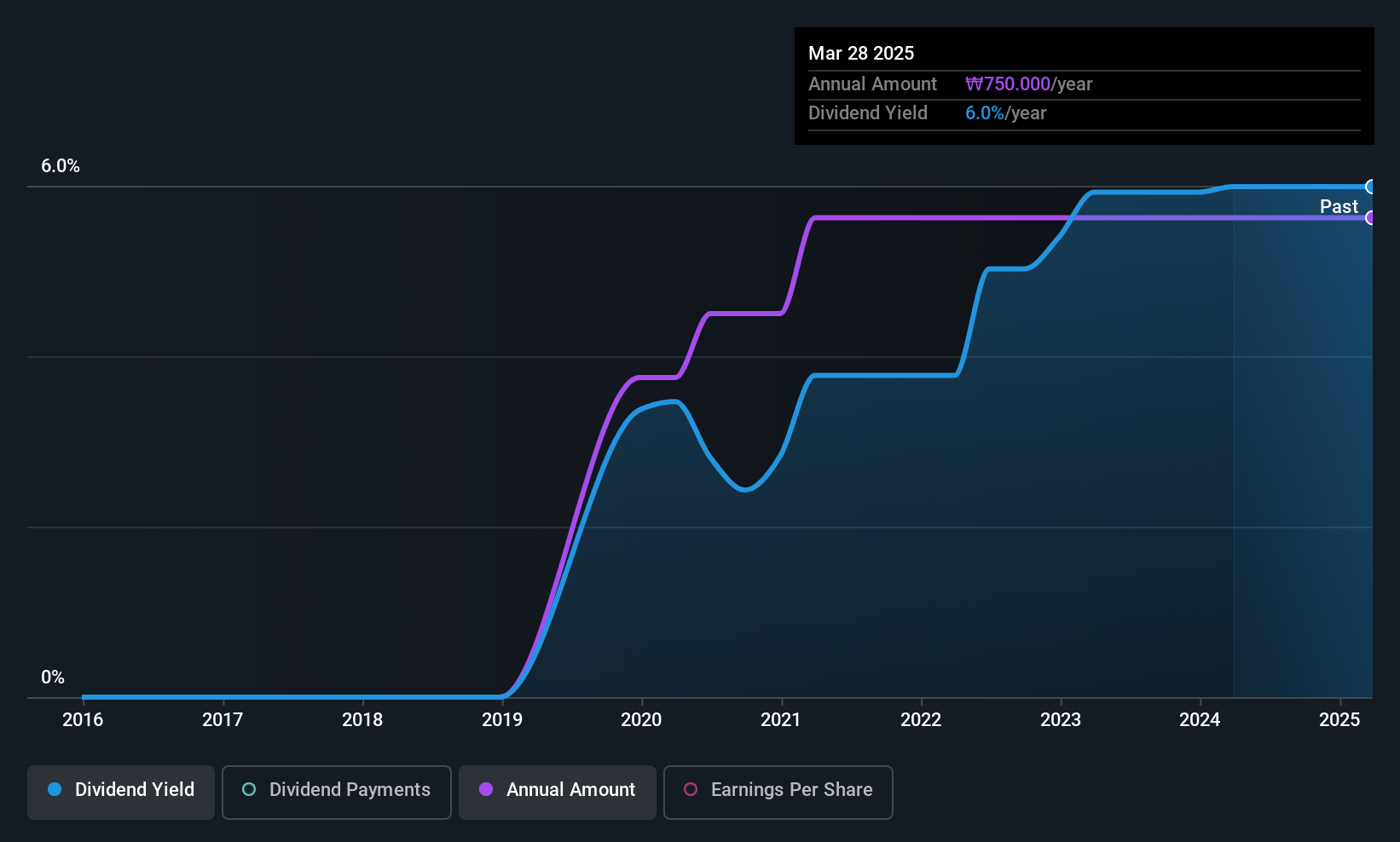Click the teal Dividend Payments circle icon
The width and height of the screenshot is (1400, 842).
(x=249, y=789)
